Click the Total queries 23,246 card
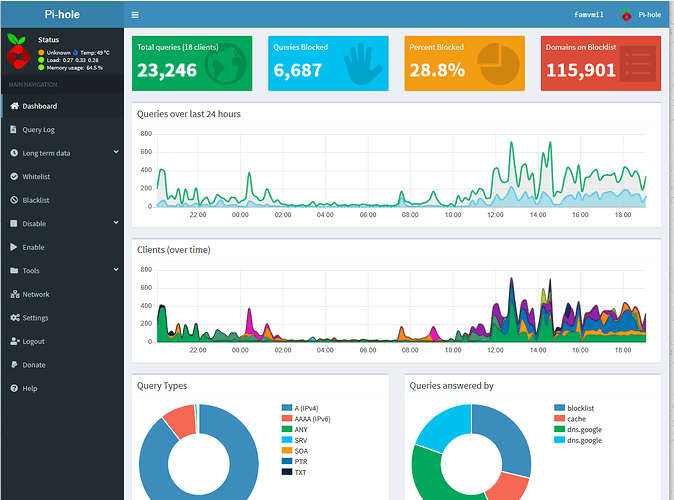674x500 pixels. click(192, 63)
